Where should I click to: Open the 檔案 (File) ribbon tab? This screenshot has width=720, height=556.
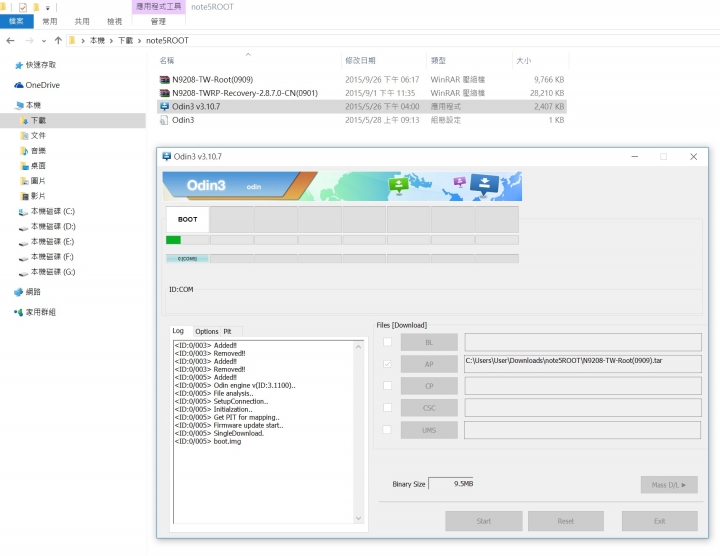17,21
